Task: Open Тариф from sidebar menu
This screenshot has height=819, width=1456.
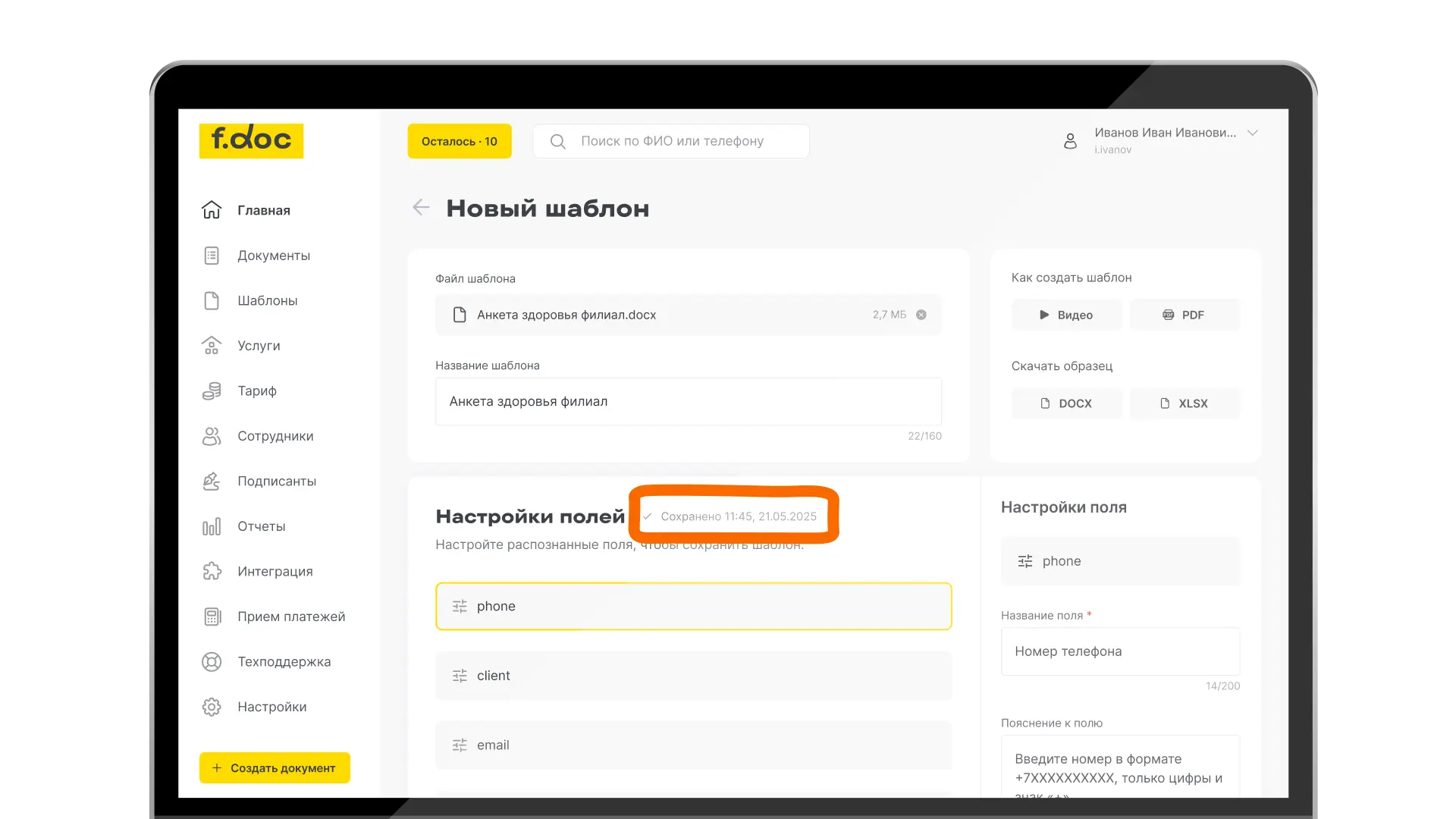Action: coord(256,391)
